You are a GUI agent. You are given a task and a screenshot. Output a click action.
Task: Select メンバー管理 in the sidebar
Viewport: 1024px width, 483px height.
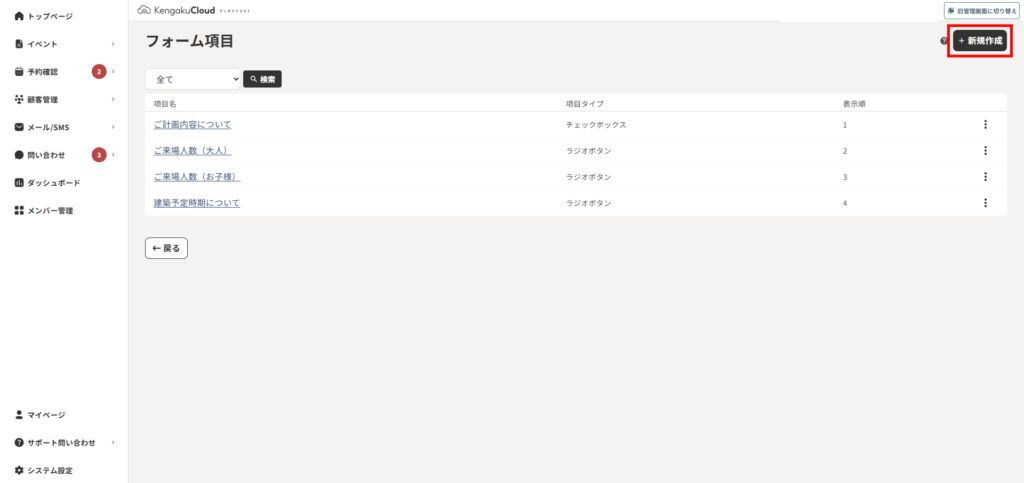[44, 211]
